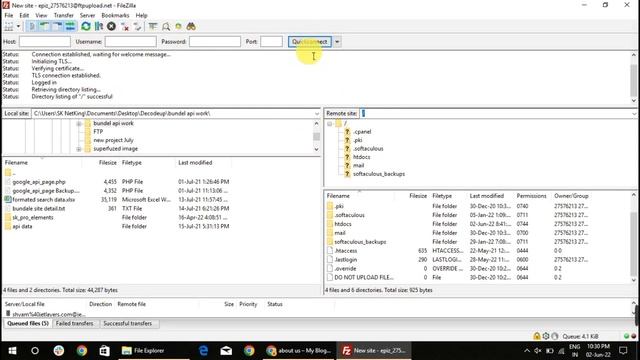The height and width of the screenshot is (360, 640).
Task: Toggle the transfer queue display
Action: (70, 27)
